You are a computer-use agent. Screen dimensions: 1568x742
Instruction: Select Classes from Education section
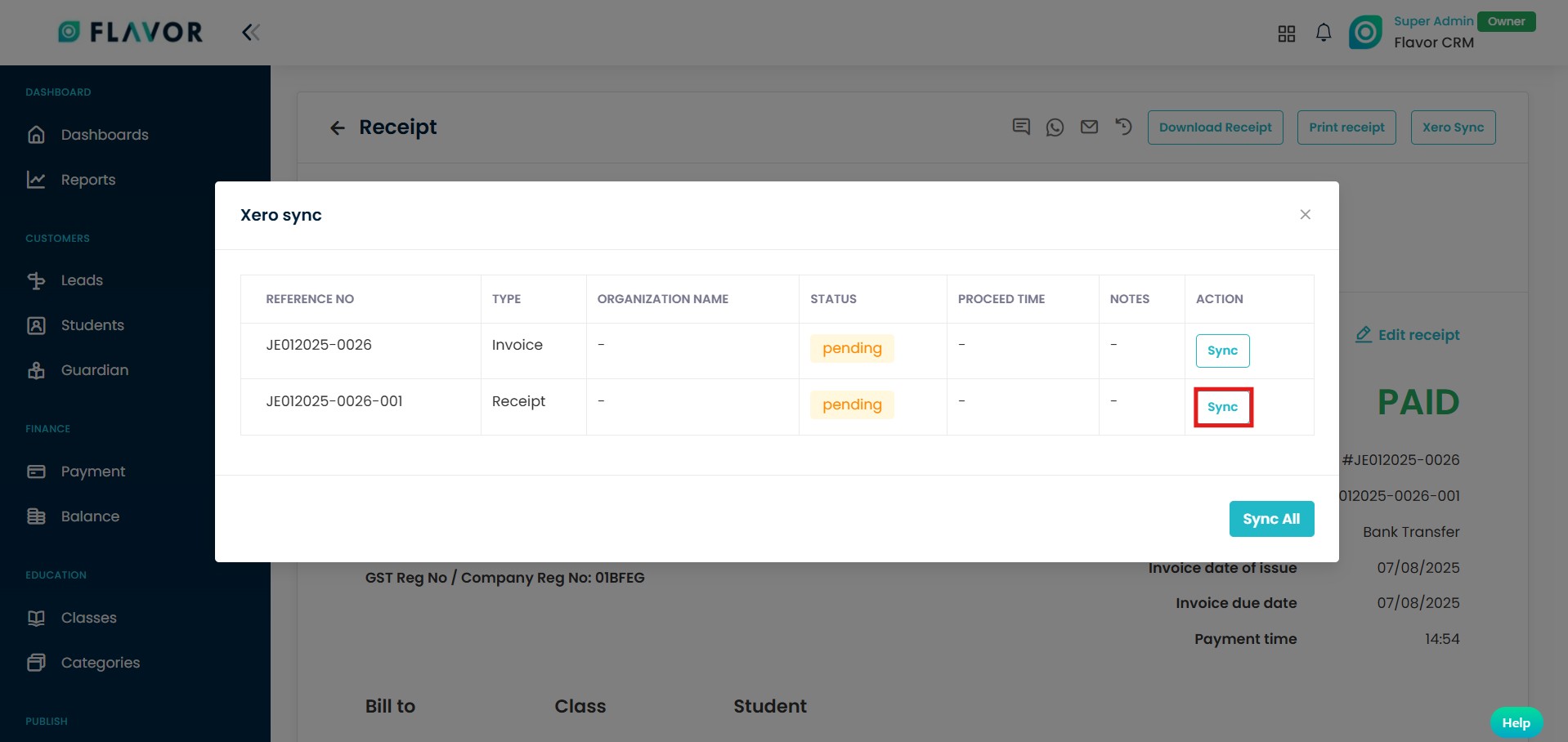point(88,618)
